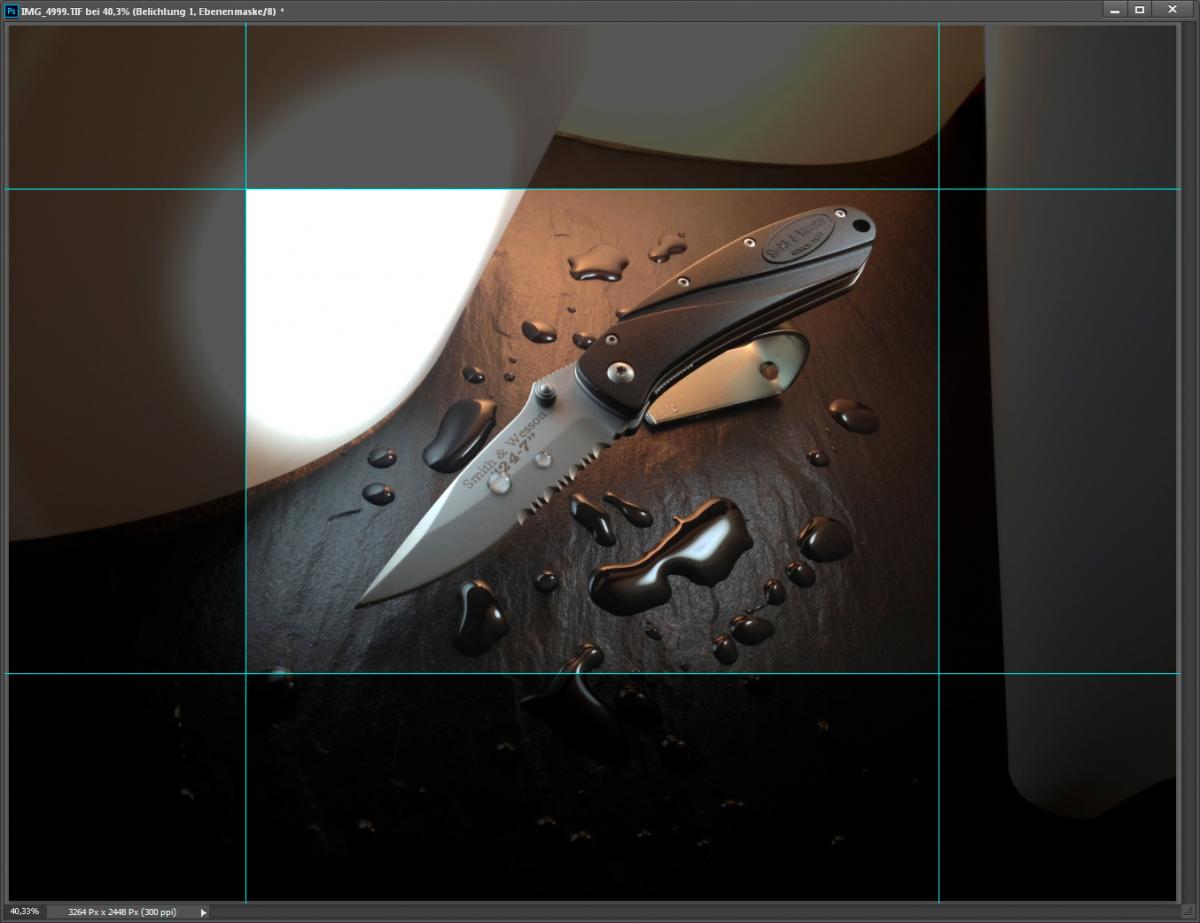Minimize the document window
This screenshot has width=1200, height=923.
tap(1116, 10)
